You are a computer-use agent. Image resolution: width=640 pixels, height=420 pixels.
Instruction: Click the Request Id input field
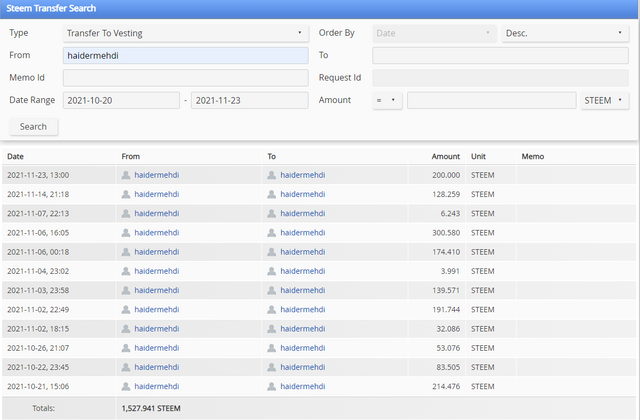tap(500, 78)
